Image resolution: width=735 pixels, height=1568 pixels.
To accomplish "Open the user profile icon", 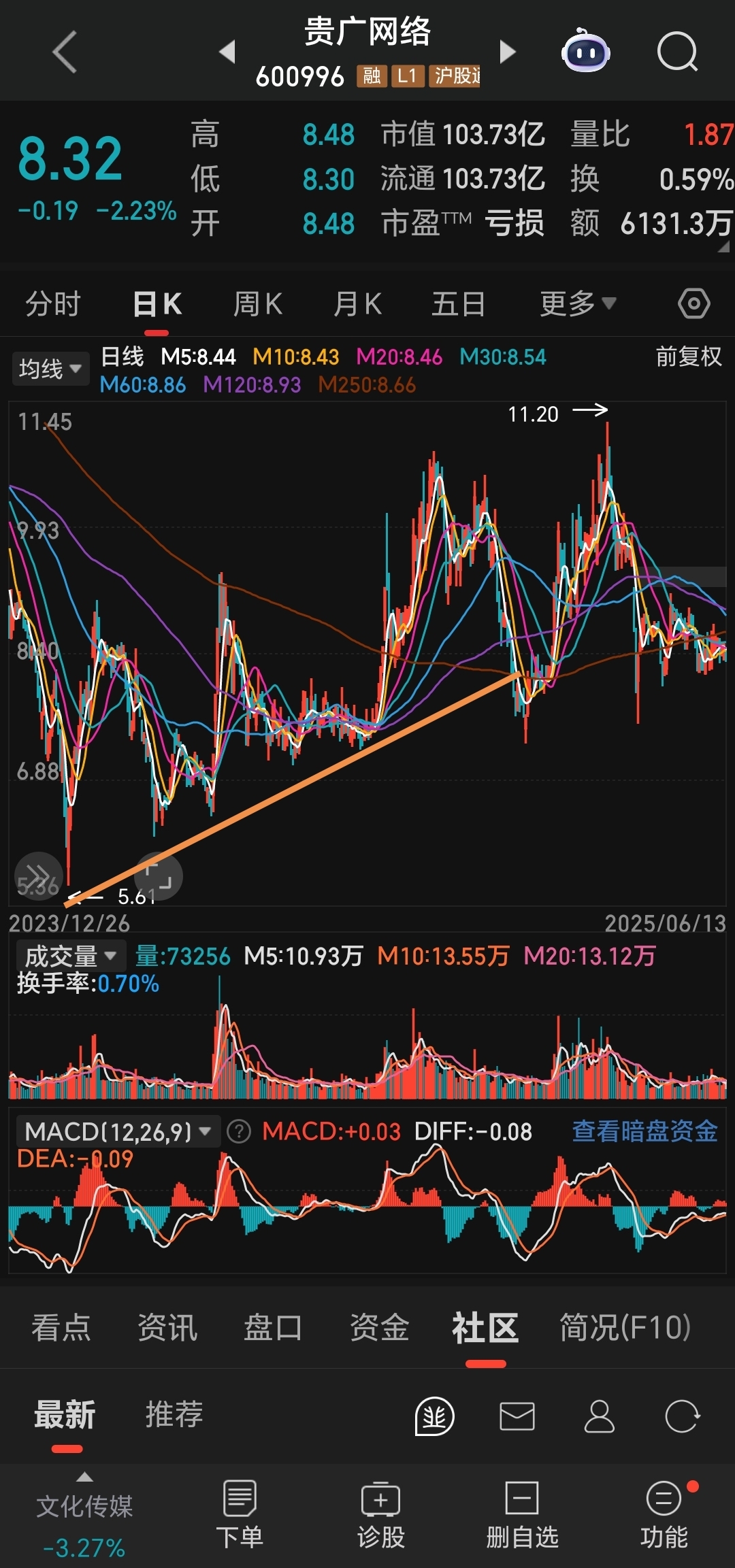I will tap(600, 1416).
